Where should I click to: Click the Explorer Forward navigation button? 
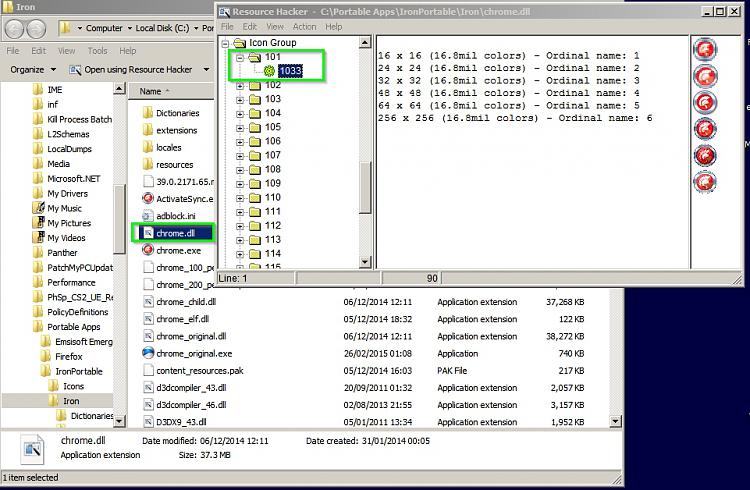[x=36, y=29]
